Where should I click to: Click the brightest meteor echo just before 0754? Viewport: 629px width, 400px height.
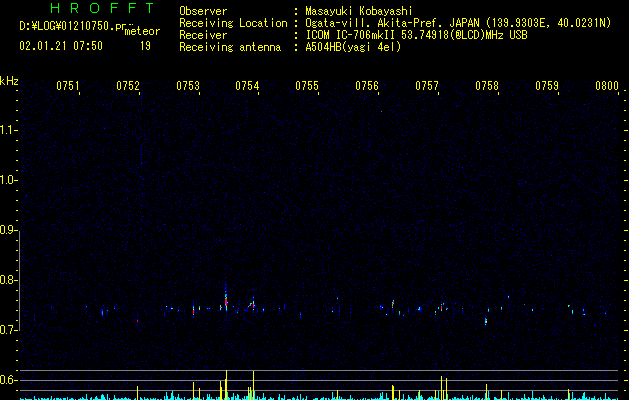pos(226,300)
